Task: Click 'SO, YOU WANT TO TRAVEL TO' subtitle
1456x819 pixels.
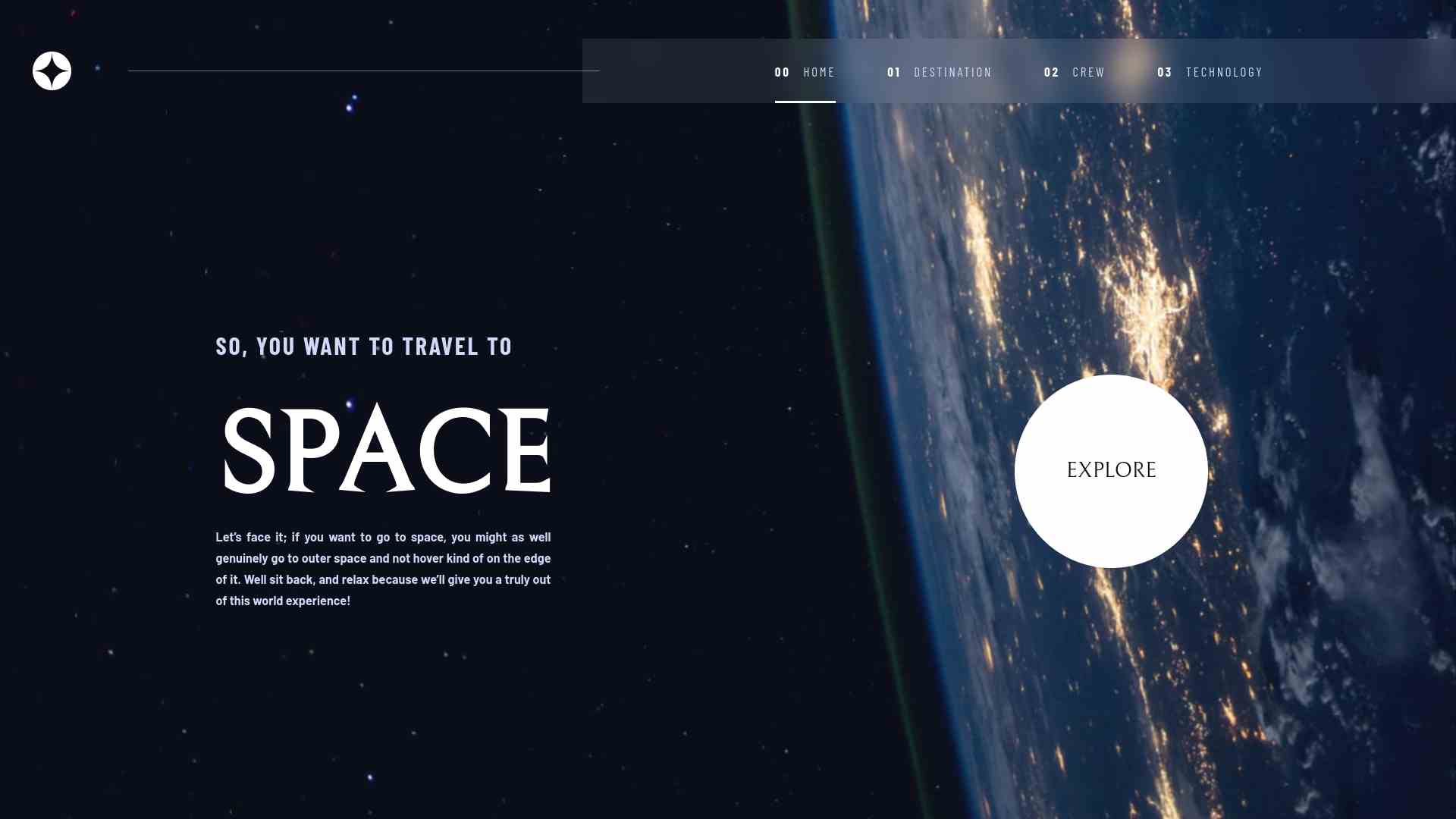Action: [364, 347]
